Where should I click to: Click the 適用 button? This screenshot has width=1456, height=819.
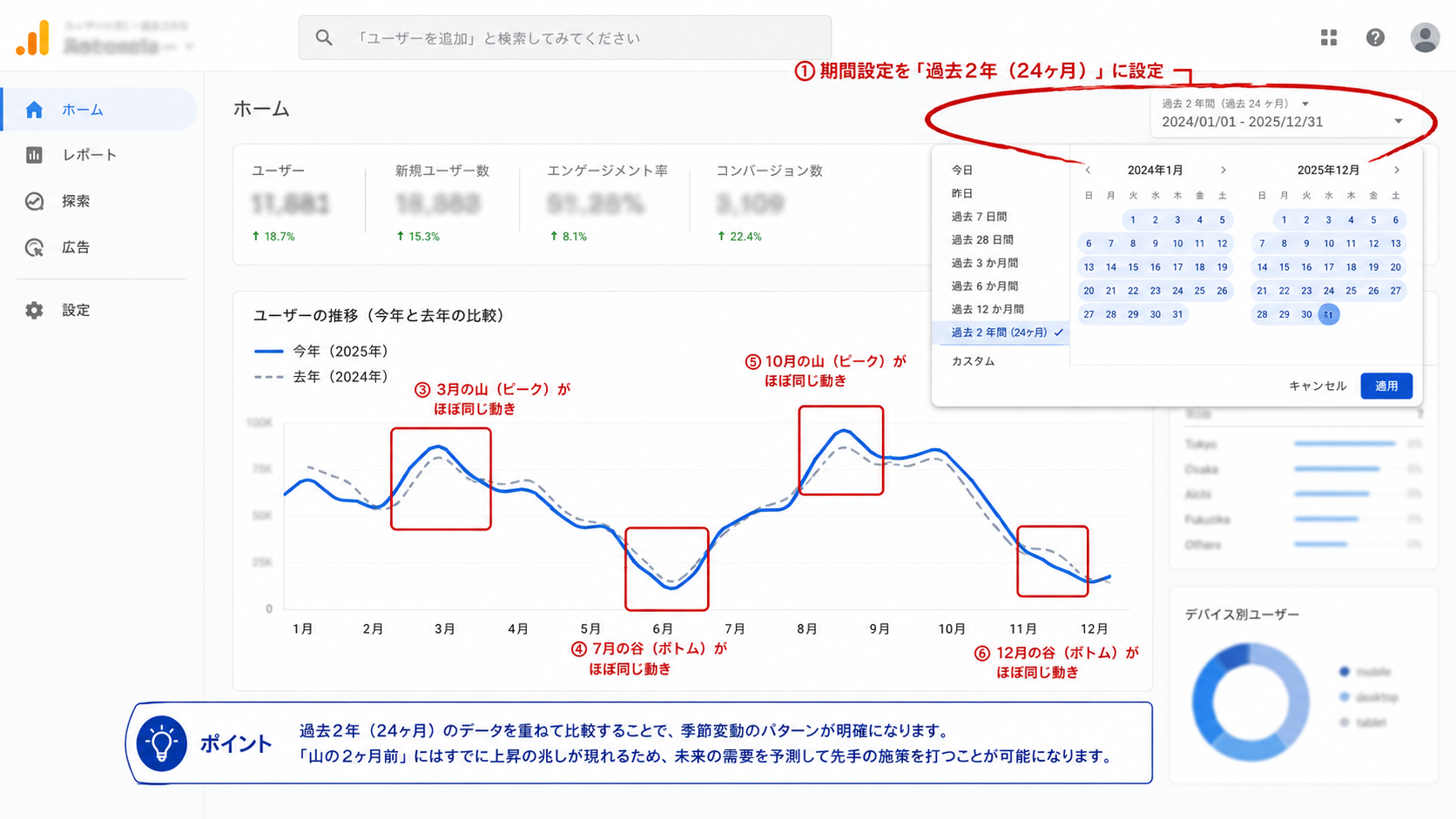[x=1386, y=386]
